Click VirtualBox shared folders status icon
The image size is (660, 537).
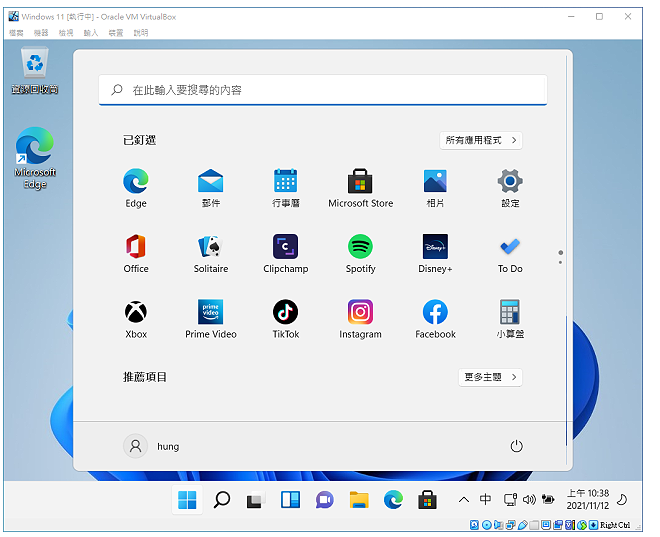pos(534,525)
